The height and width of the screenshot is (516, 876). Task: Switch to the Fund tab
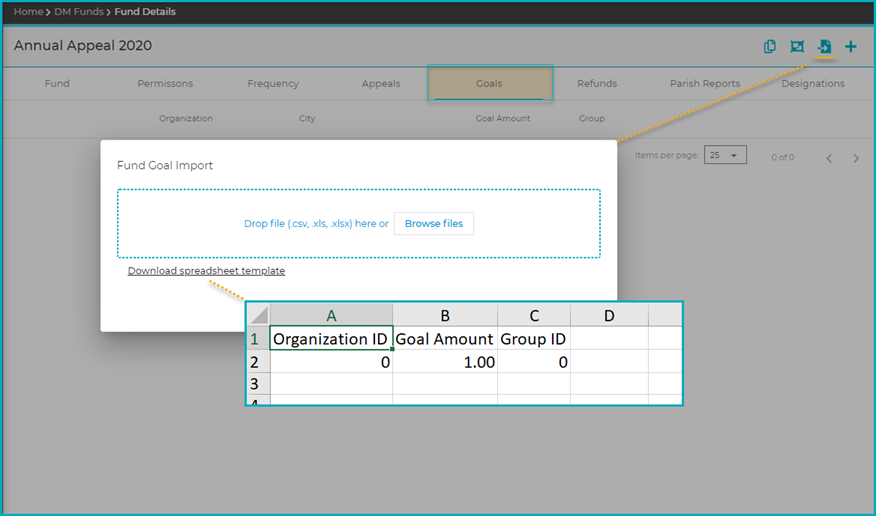pyautogui.click(x=57, y=83)
